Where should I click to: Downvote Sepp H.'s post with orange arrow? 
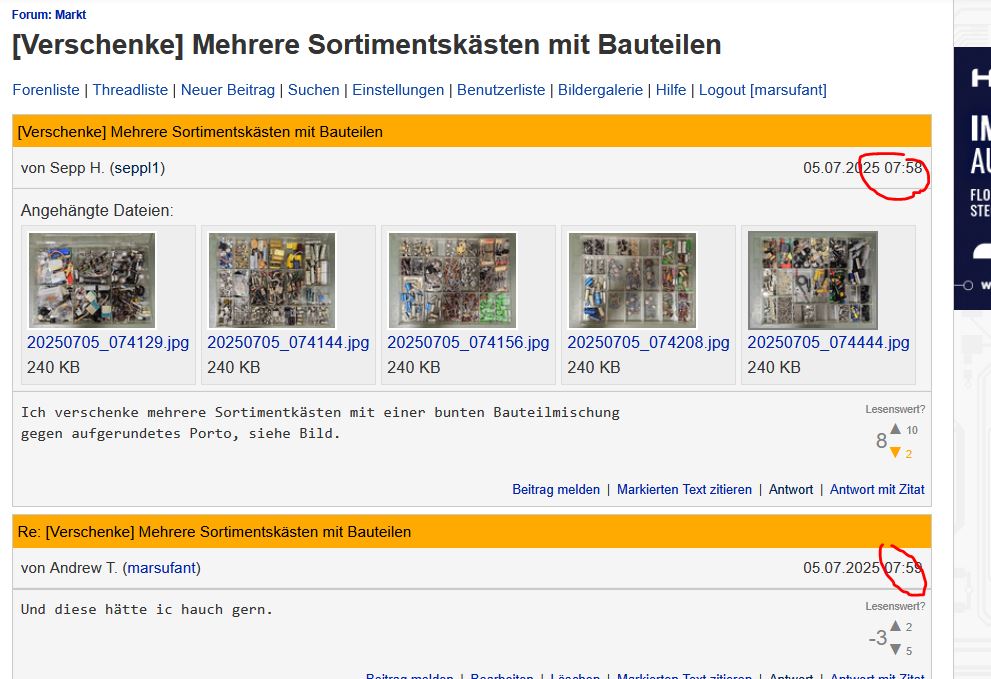tap(895, 453)
